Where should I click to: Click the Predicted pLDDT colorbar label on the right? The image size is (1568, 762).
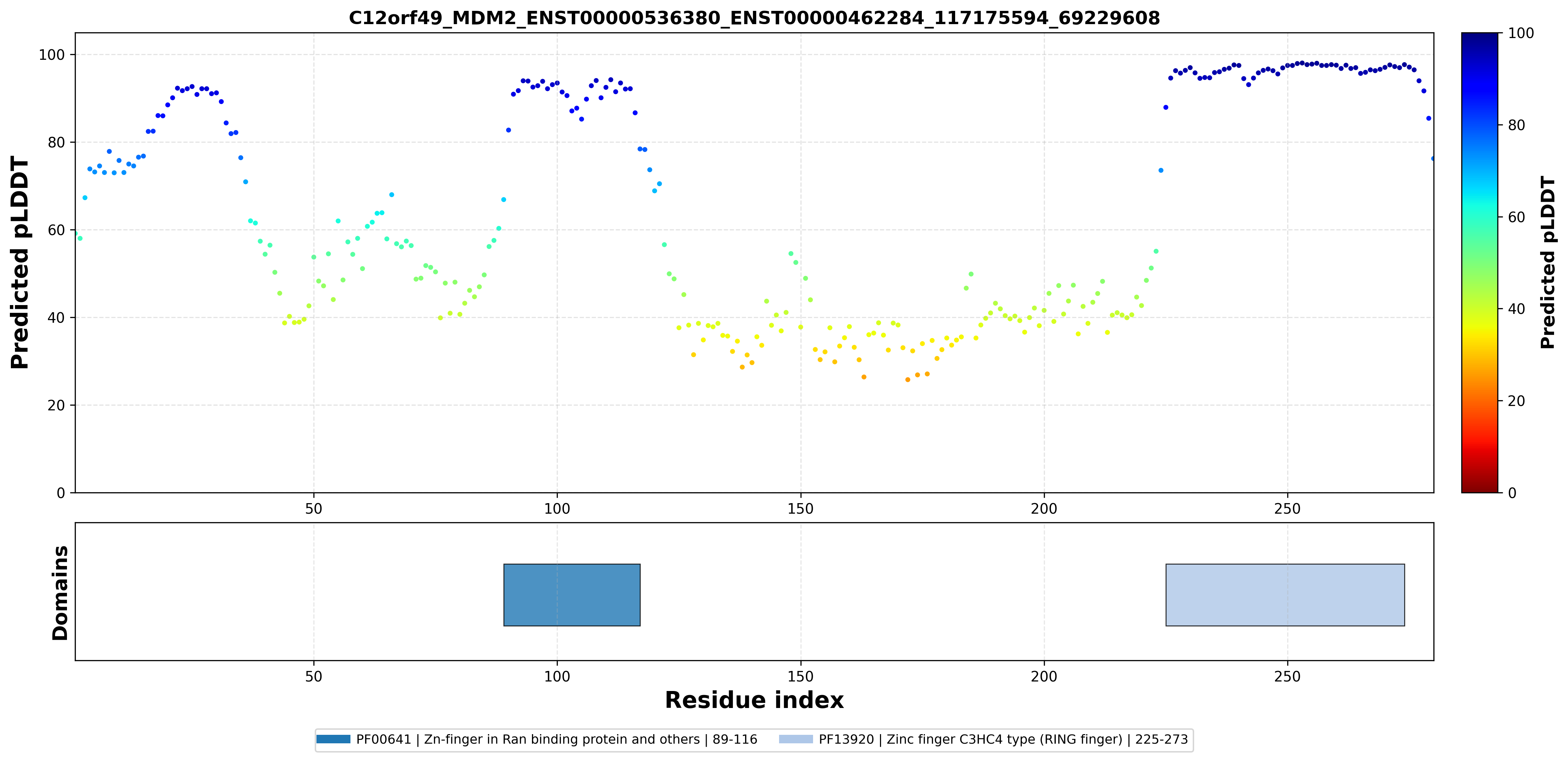point(1547,263)
